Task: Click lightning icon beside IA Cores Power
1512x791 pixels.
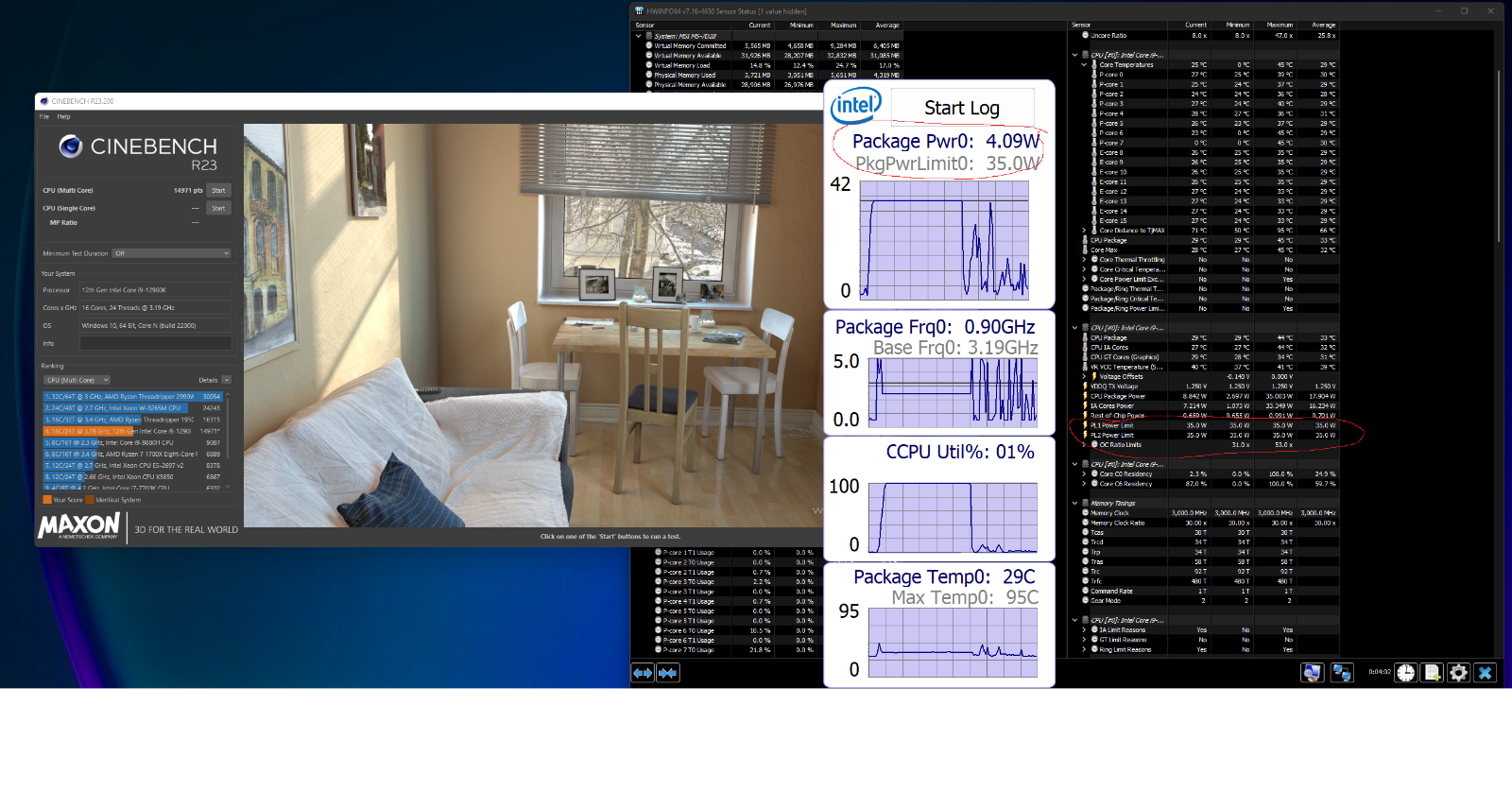Action: [x=1085, y=406]
